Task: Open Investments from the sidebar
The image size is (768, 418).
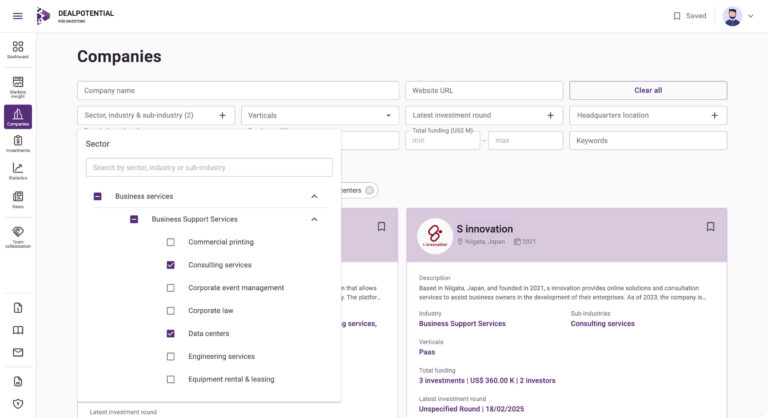Action: coord(18,144)
